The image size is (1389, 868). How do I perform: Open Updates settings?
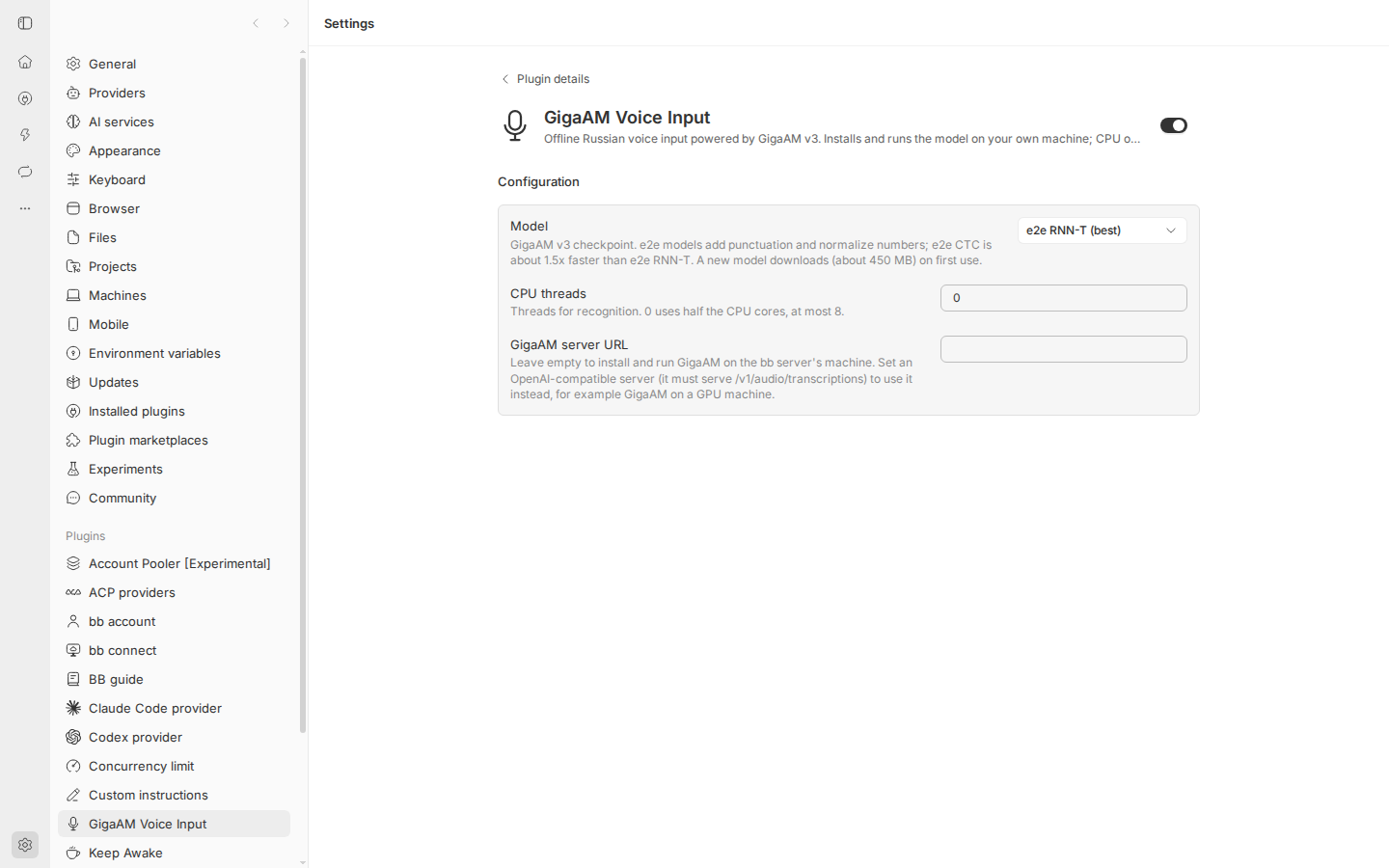click(174, 382)
